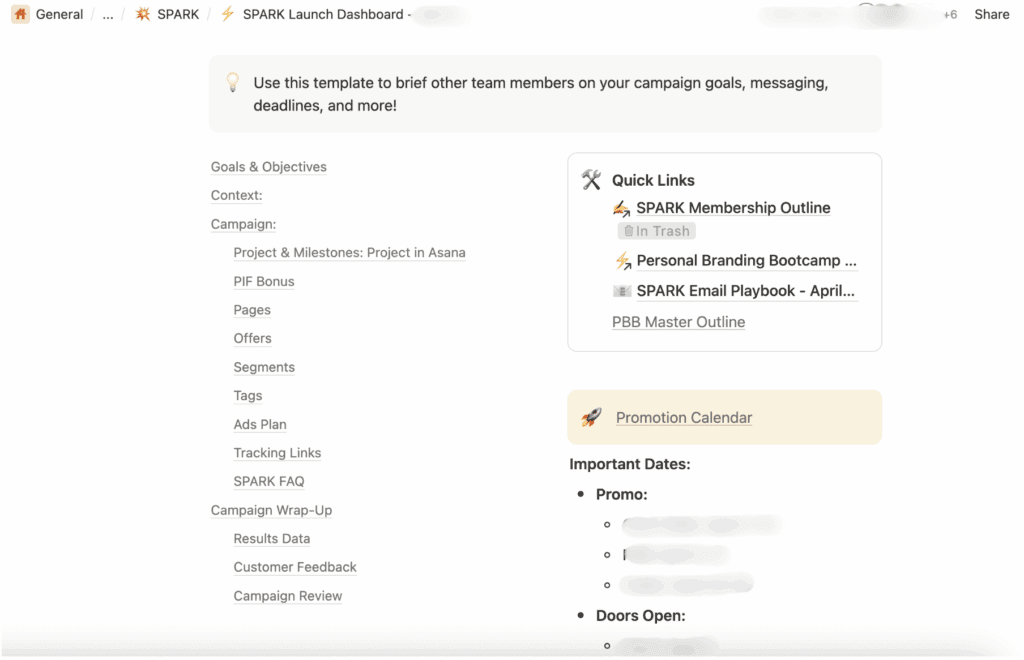Screen dimensions: 1024x660
Task: Go to the SPARK breadcrumb page
Action: click(x=178, y=14)
